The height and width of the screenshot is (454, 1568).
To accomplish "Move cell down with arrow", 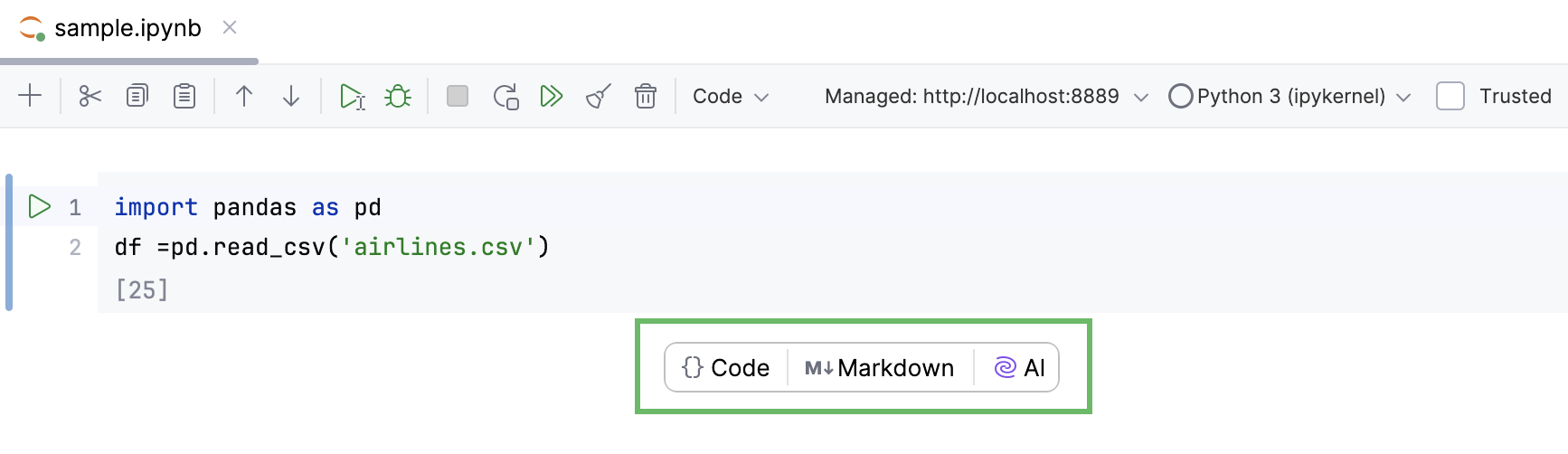I will pyautogui.click(x=291, y=96).
